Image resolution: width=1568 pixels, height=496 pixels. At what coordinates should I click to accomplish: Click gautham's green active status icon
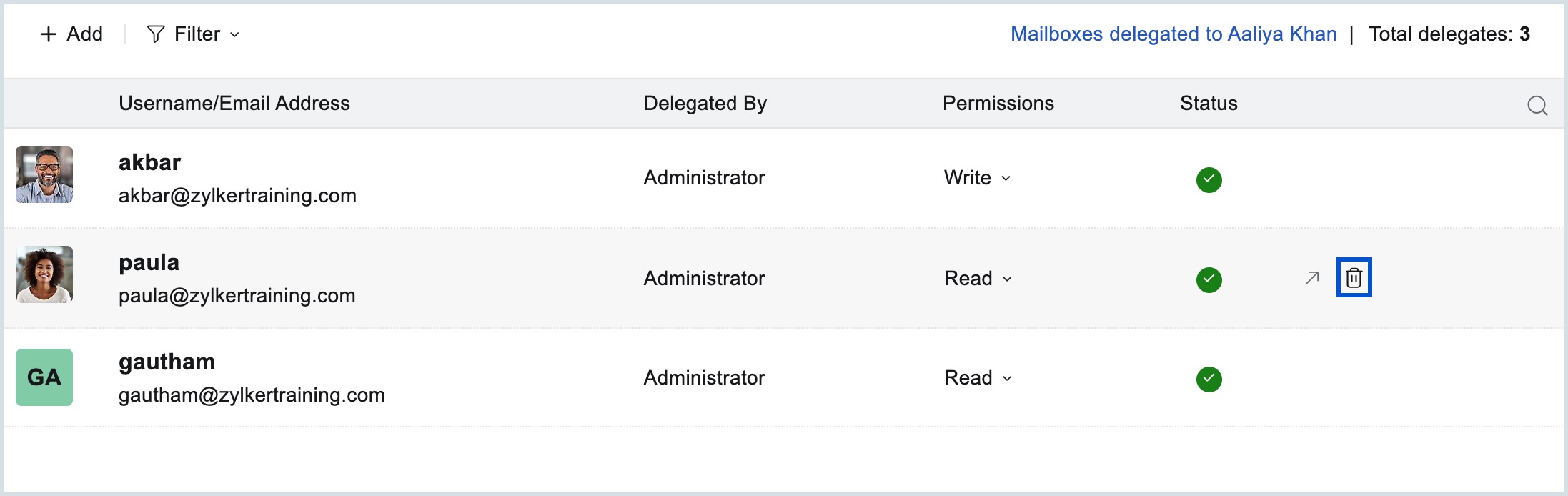coord(1208,380)
